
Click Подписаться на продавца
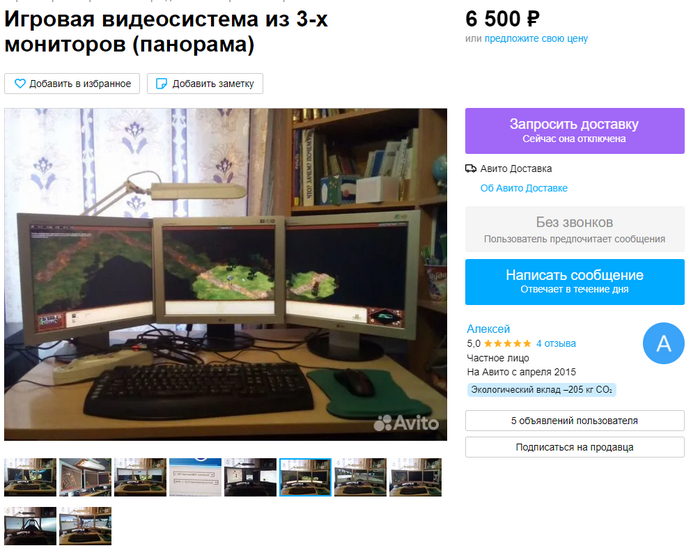coord(575,447)
